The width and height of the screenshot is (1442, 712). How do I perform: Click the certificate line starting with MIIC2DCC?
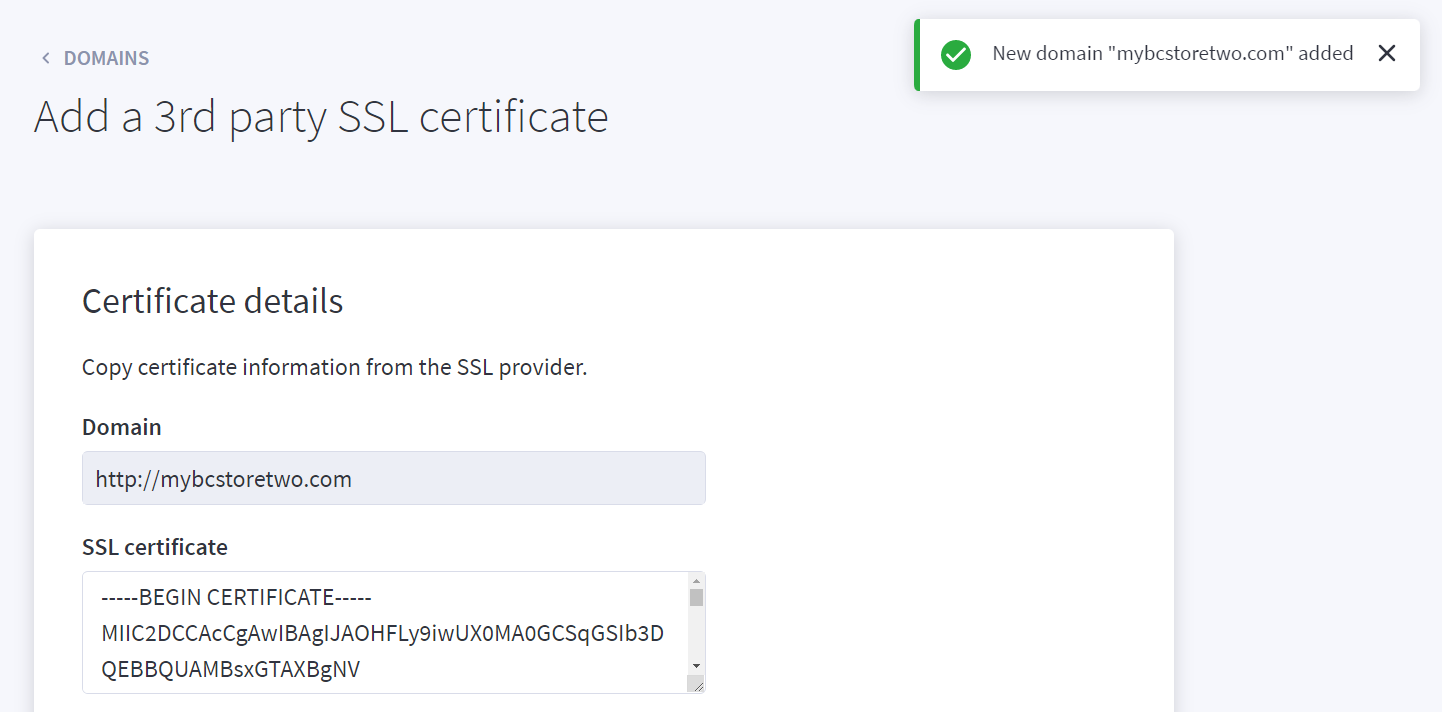coord(382,634)
